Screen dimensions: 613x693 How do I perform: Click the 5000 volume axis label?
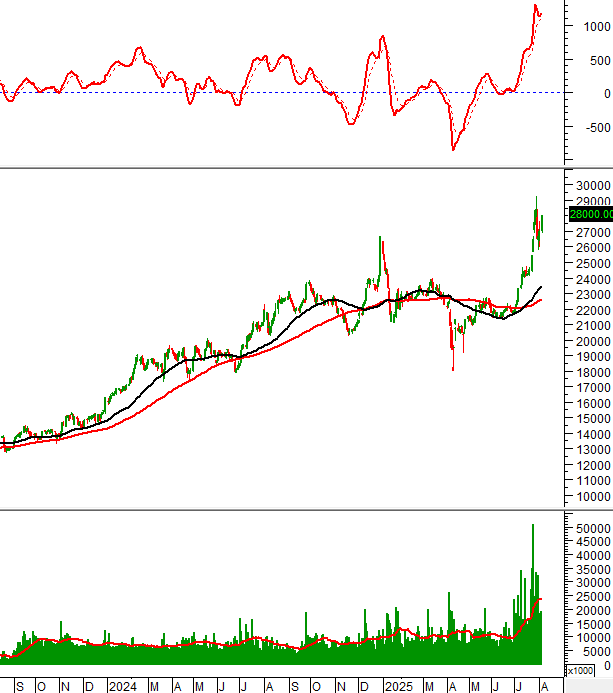click(x=597, y=652)
